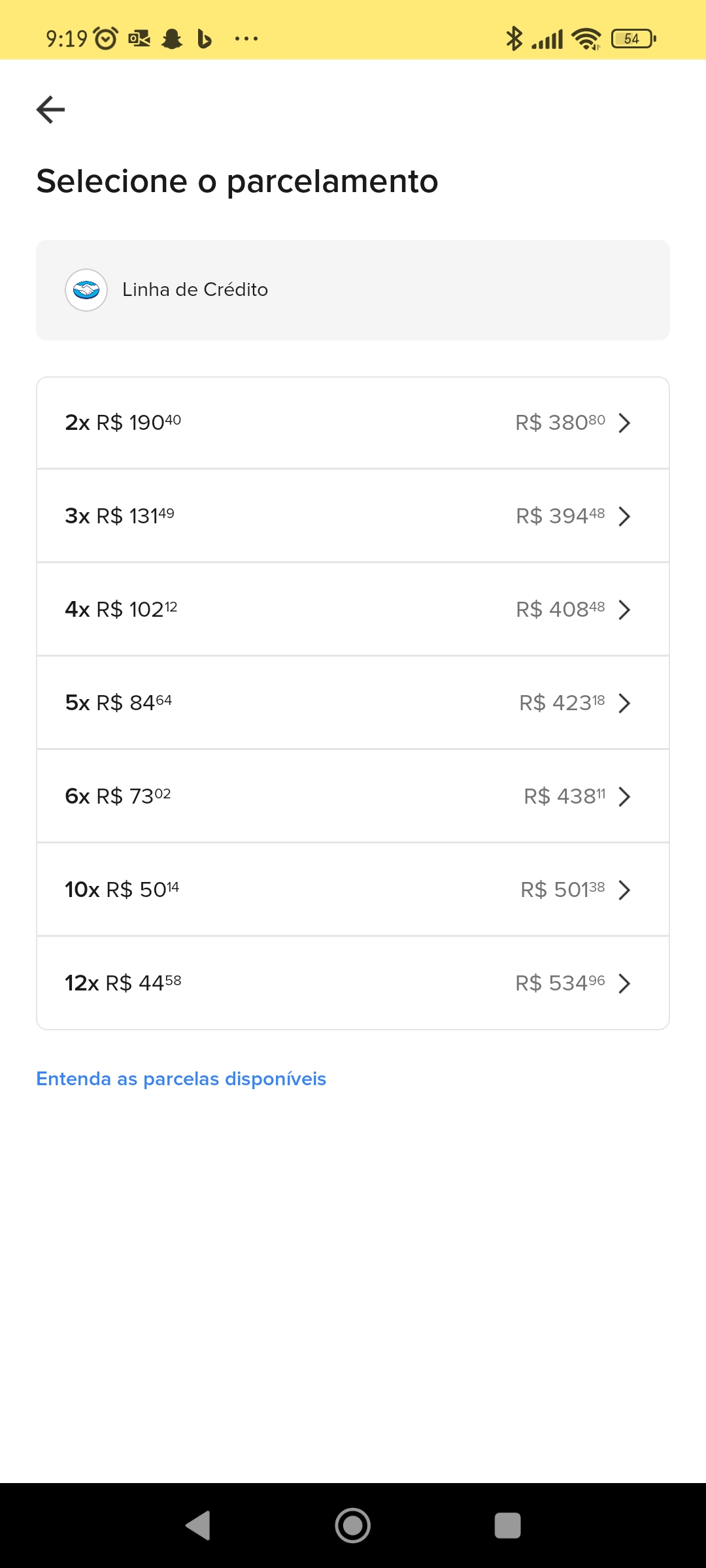Tap the Snapchat notification icon
This screenshot has height=1568, width=706.
(172, 39)
